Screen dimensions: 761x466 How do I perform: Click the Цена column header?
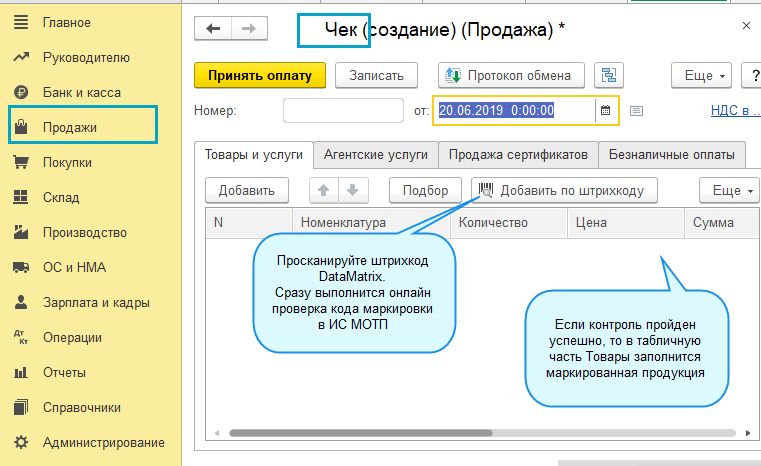pos(626,222)
